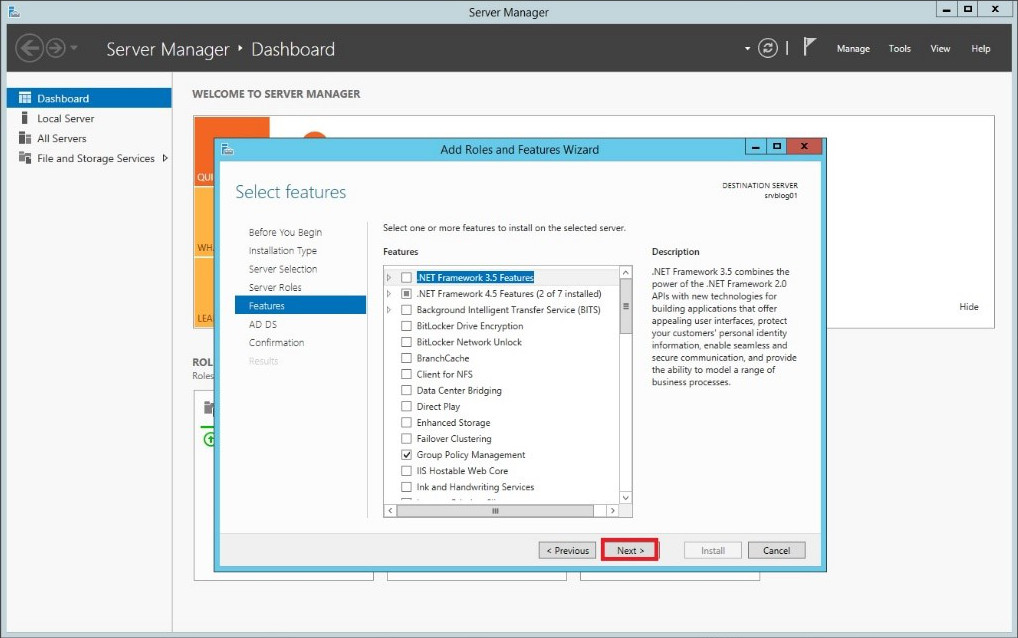This screenshot has height=638, width=1018.
Task: Click the Previous button
Action: click(x=567, y=550)
